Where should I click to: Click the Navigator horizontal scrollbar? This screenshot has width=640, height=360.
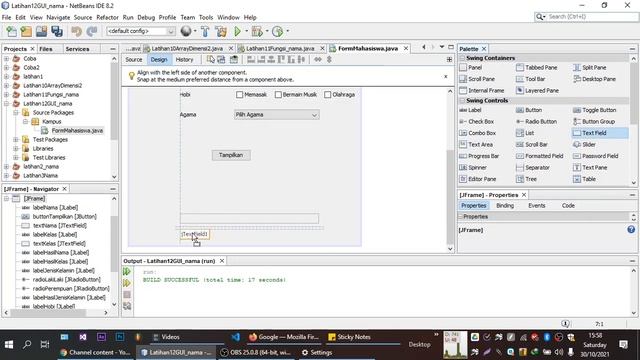tap(49, 313)
